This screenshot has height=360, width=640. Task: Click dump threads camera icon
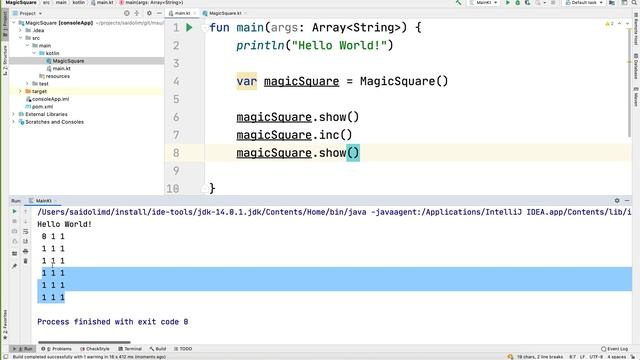coord(14,231)
